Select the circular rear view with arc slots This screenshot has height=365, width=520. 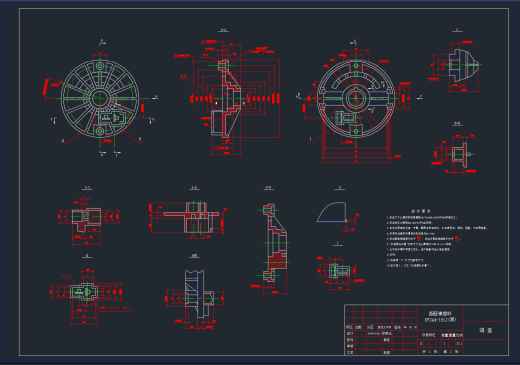click(x=356, y=99)
